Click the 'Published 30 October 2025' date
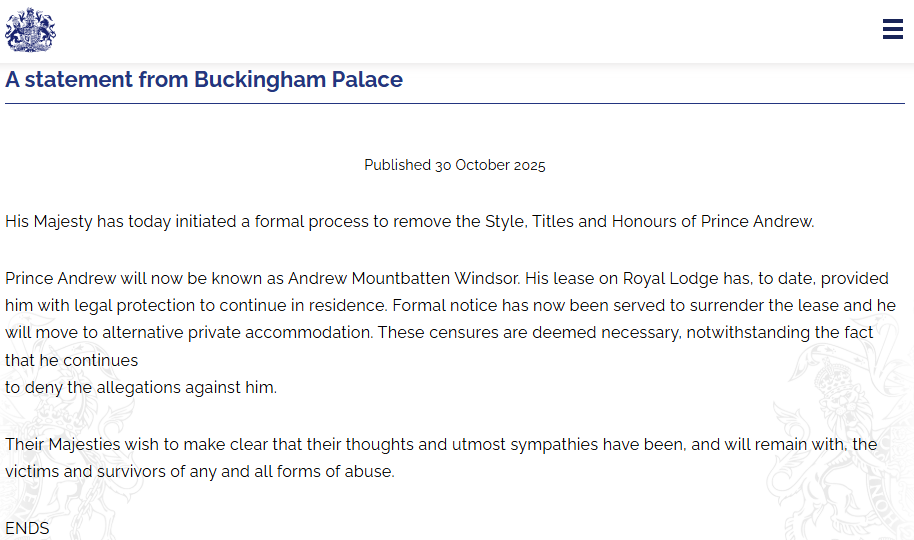Image resolution: width=914 pixels, height=540 pixels. click(455, 165)
